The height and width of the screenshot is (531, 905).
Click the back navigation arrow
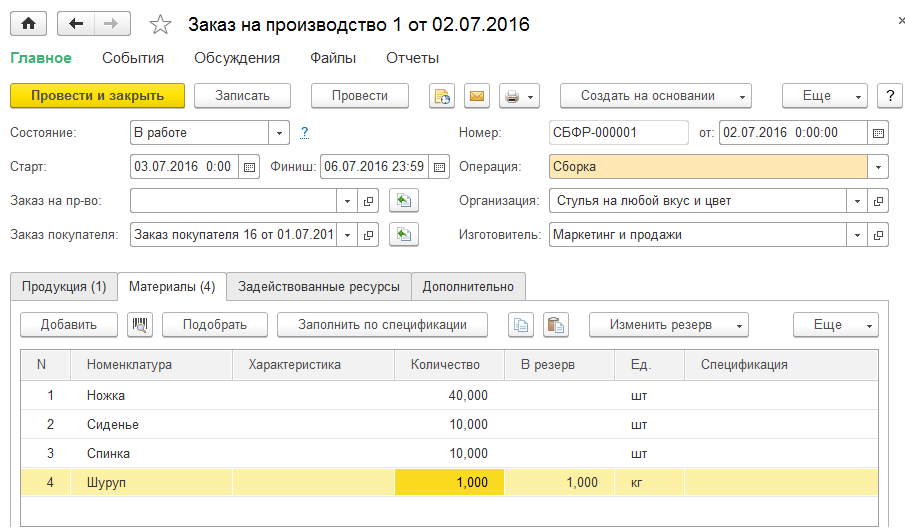[x=76, y=24]
